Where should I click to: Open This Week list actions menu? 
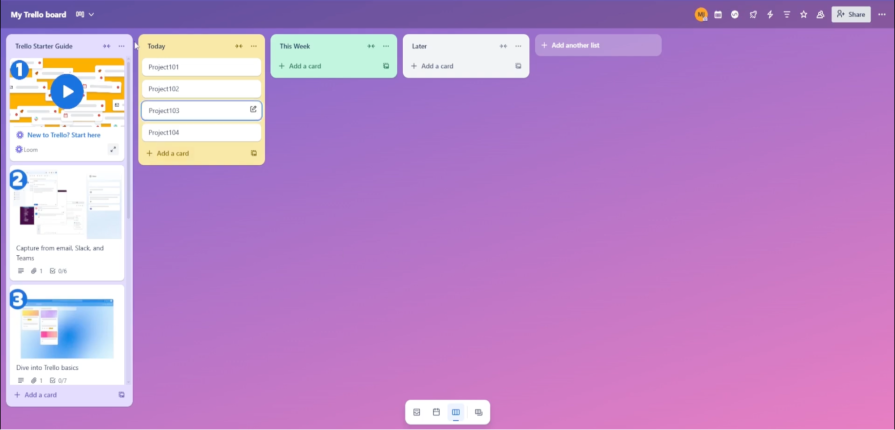[x=386, y=46]
